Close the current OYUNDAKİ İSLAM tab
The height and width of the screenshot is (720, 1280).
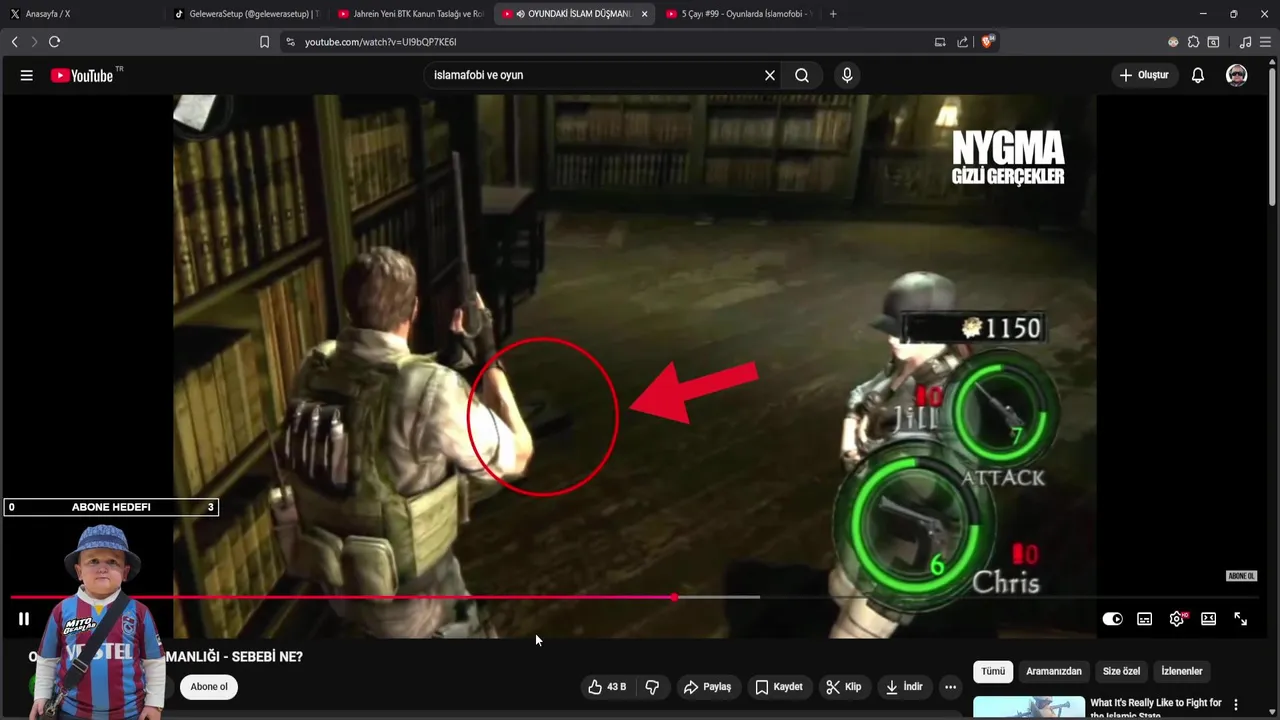coord(644,14)
